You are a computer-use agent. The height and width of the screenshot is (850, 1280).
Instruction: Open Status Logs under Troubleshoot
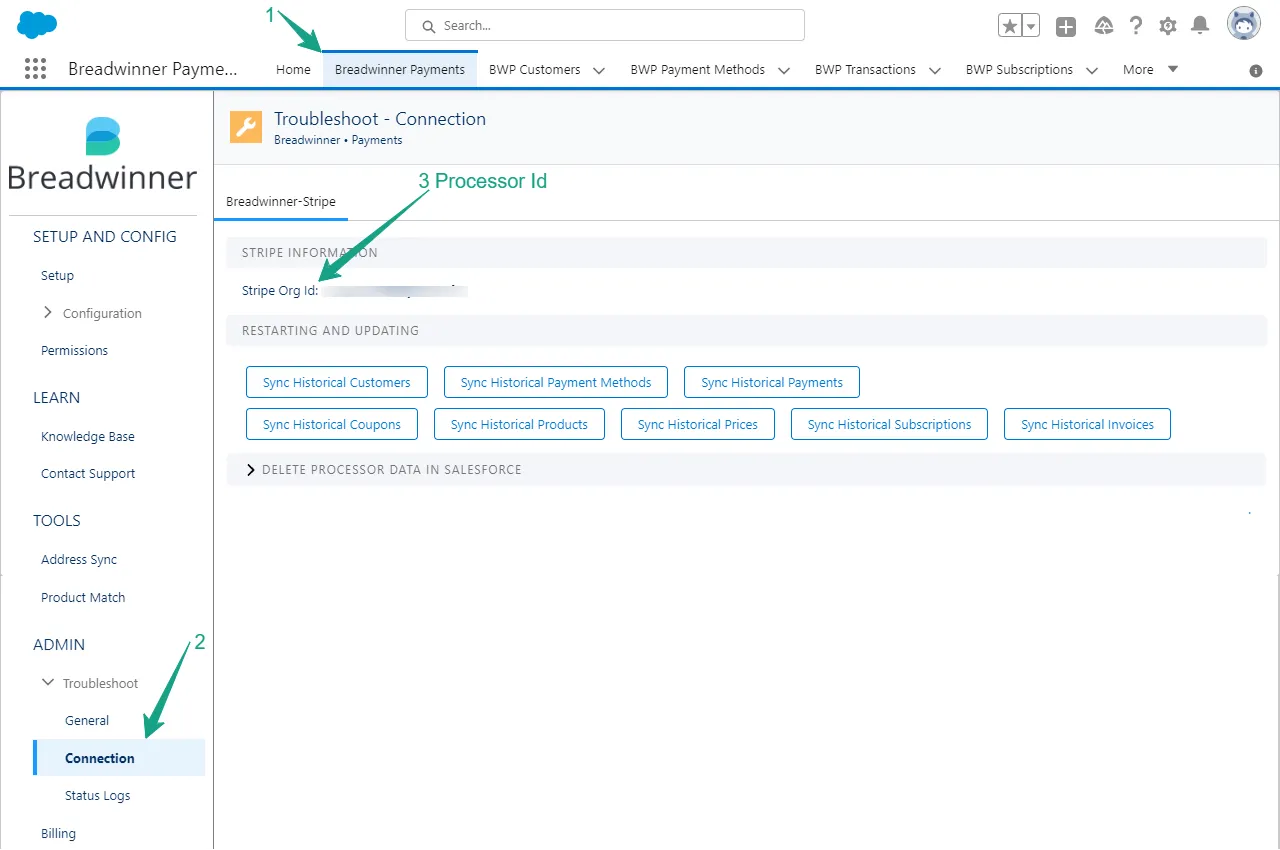click(98, 795)
